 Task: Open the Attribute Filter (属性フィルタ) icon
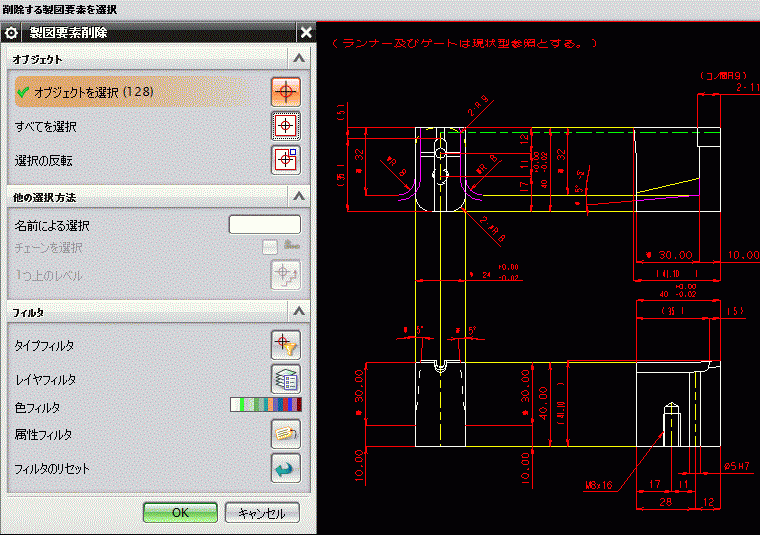(285, 434)
